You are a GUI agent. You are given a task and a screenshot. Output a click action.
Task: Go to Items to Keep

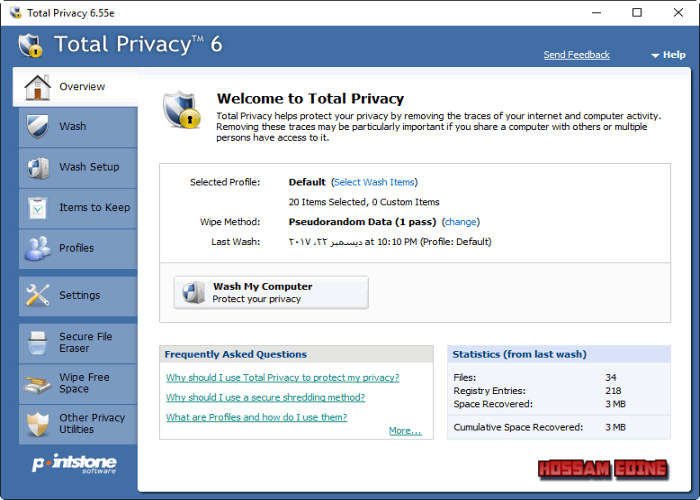click(78, 208)
